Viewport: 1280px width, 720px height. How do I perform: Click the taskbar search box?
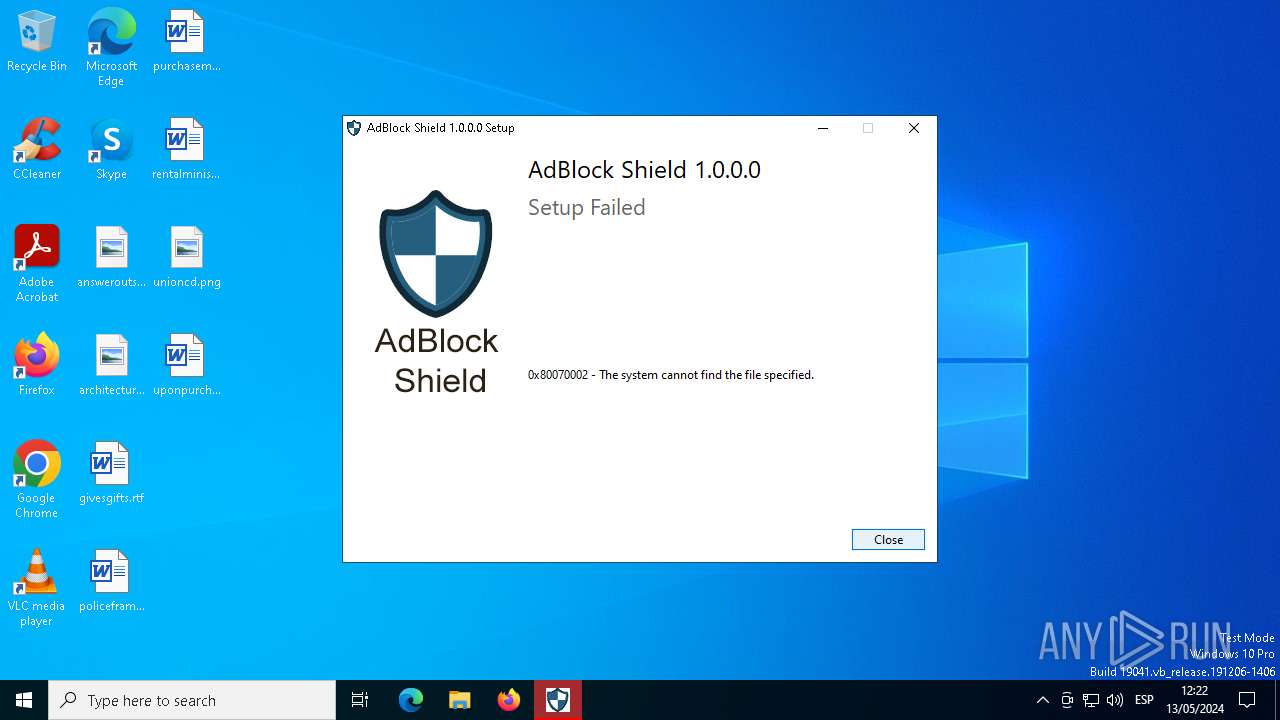pos(192,700)
